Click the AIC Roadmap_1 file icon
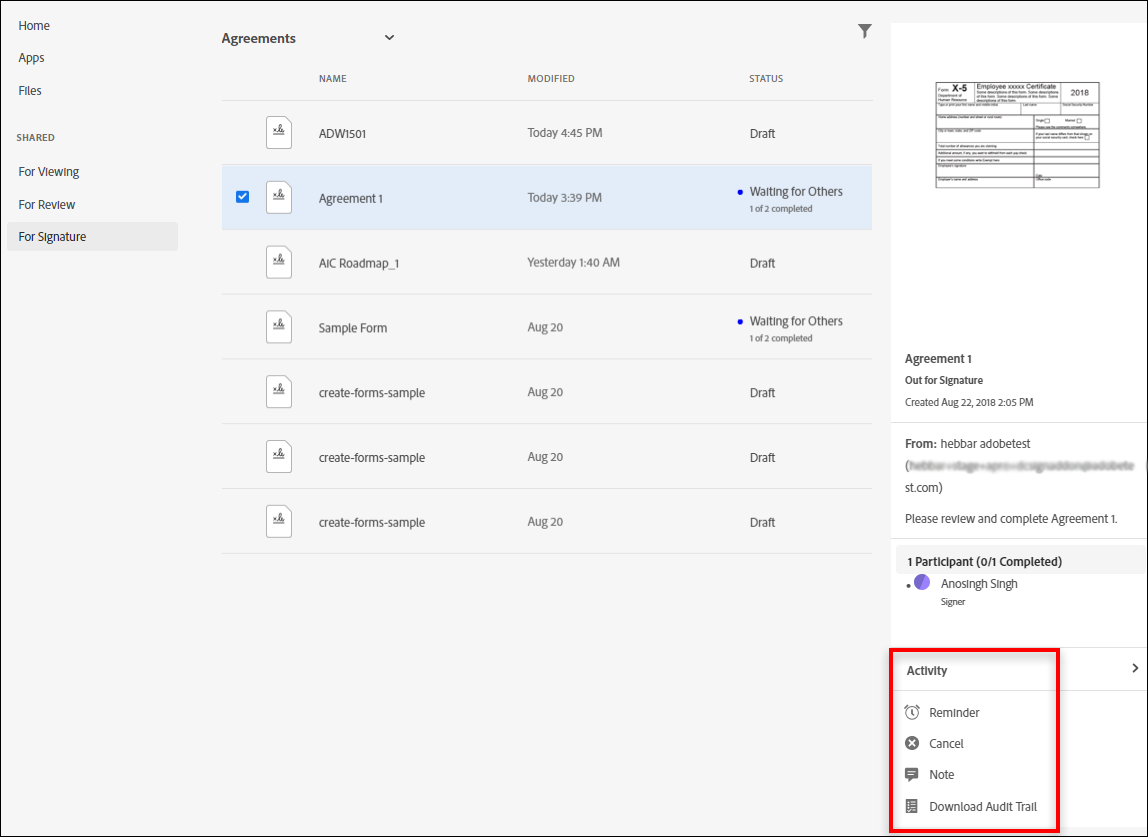The width and height of the screenshot is (1148, 837). [279, 262]
